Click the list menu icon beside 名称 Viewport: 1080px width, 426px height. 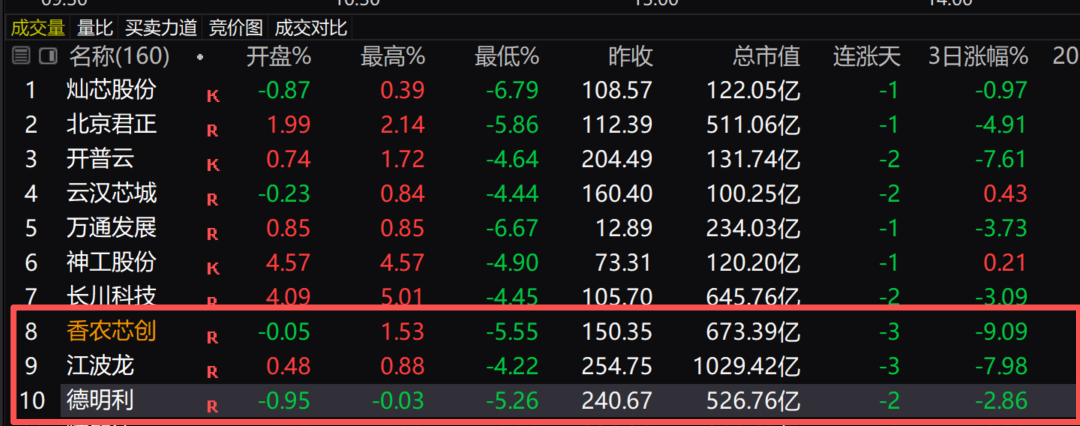tap(21, 57)
